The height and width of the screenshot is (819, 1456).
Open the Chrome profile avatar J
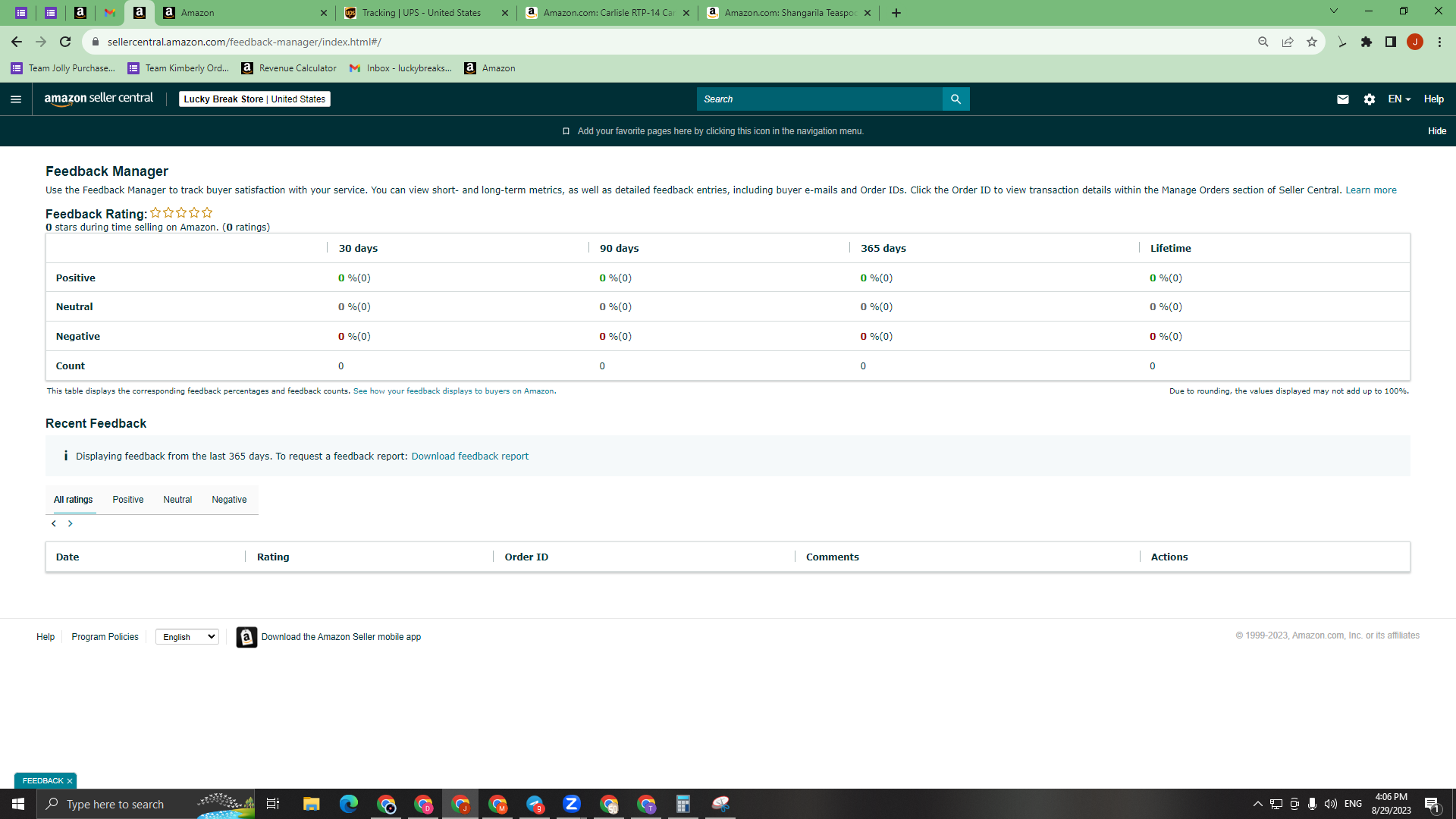[x=1415, y=42]
